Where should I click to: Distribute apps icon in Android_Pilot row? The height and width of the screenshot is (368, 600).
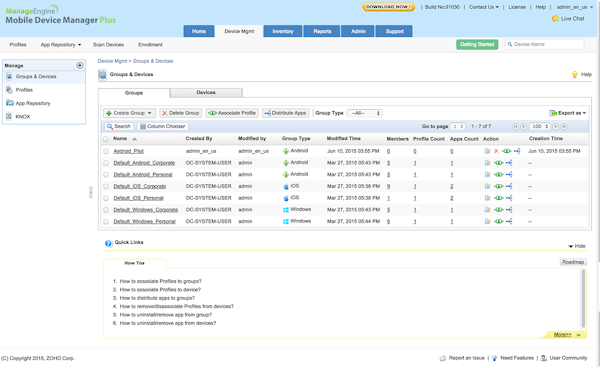517,151
